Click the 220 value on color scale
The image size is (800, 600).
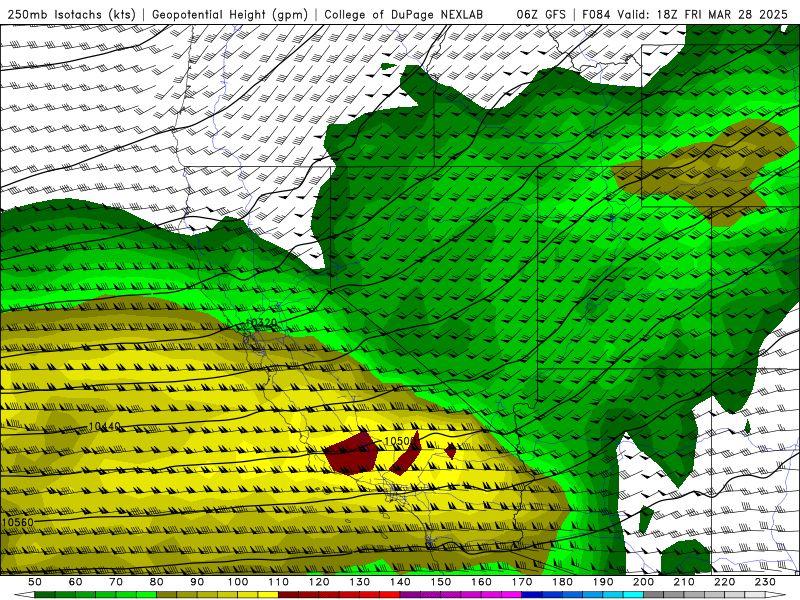[724, 582]
